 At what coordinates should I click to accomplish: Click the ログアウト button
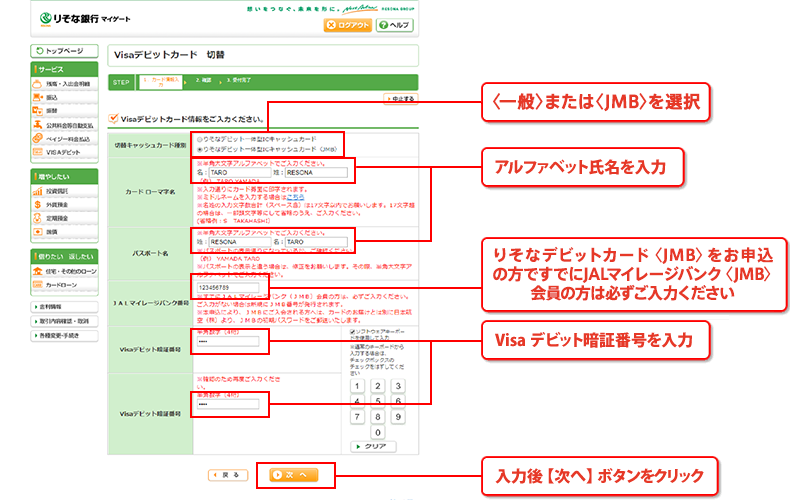[348, 25]
